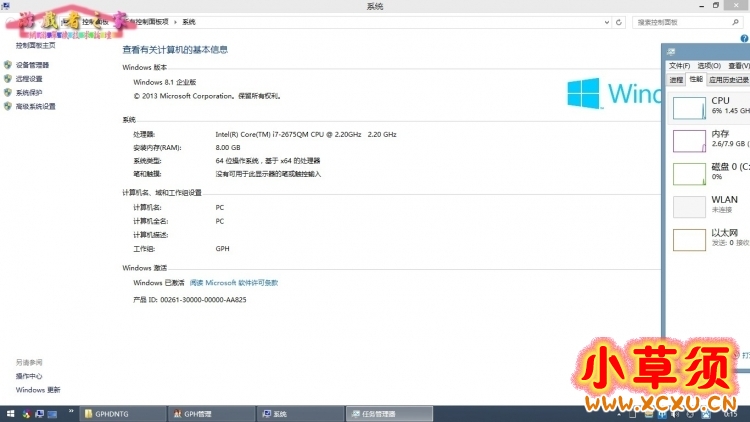
Task: Click the help question mark icon
Action: pos(744,38)
